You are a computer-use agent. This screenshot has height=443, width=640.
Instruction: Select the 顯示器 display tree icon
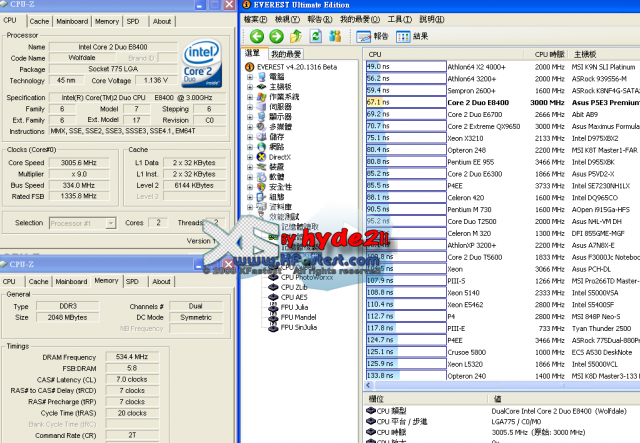[262, 117]
